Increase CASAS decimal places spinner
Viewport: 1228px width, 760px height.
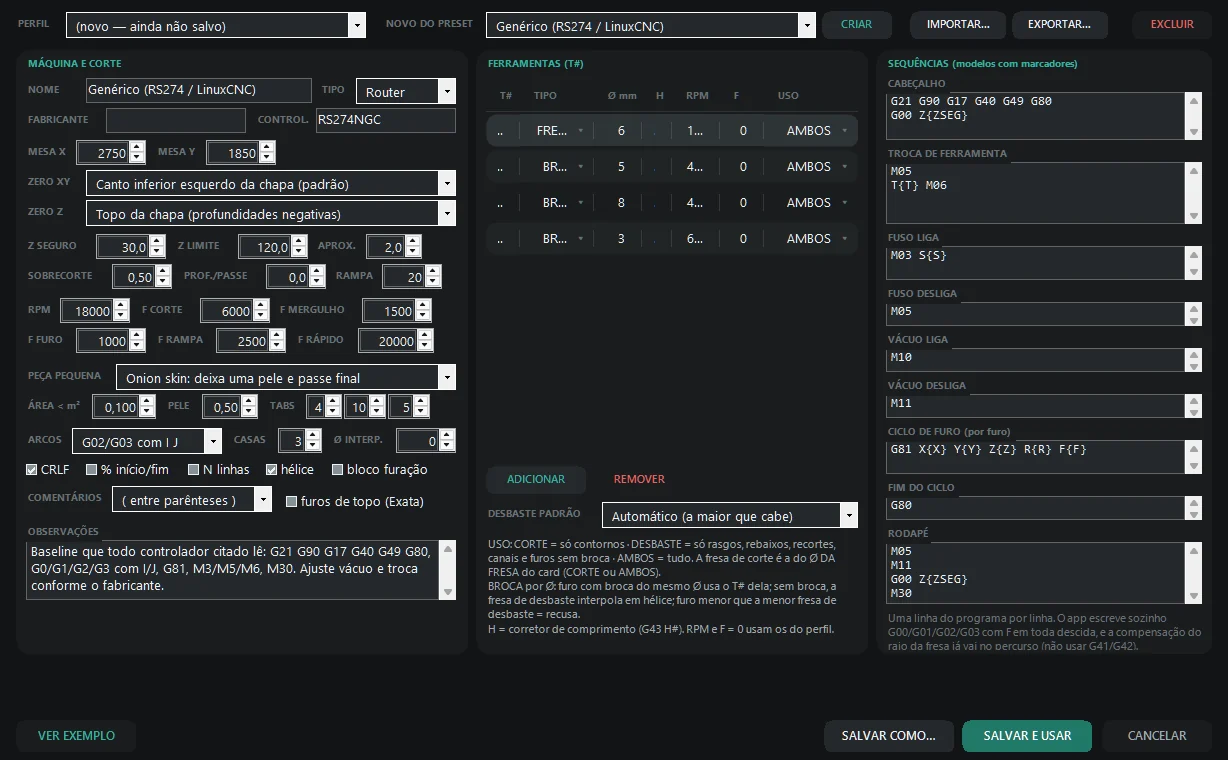313,435
